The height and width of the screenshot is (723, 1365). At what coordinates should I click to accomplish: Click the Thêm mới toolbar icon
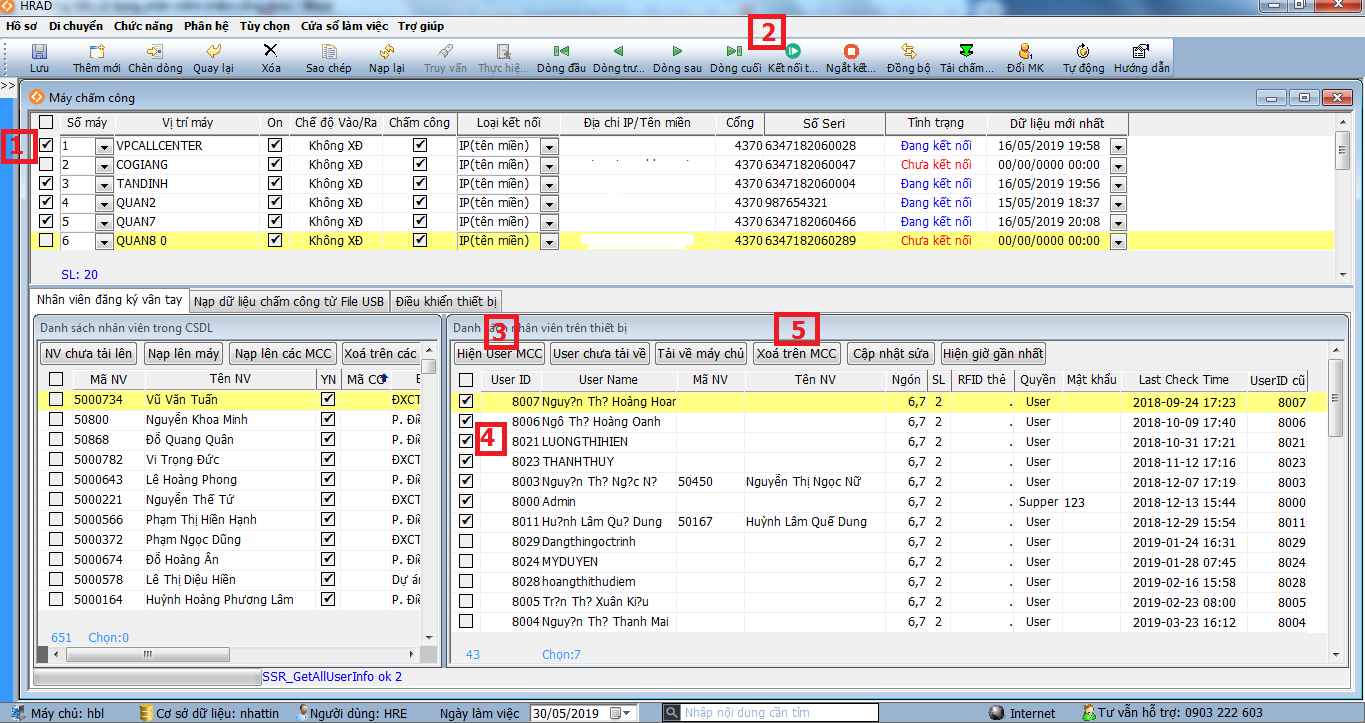pyautogui.click(x=96, y=52)
